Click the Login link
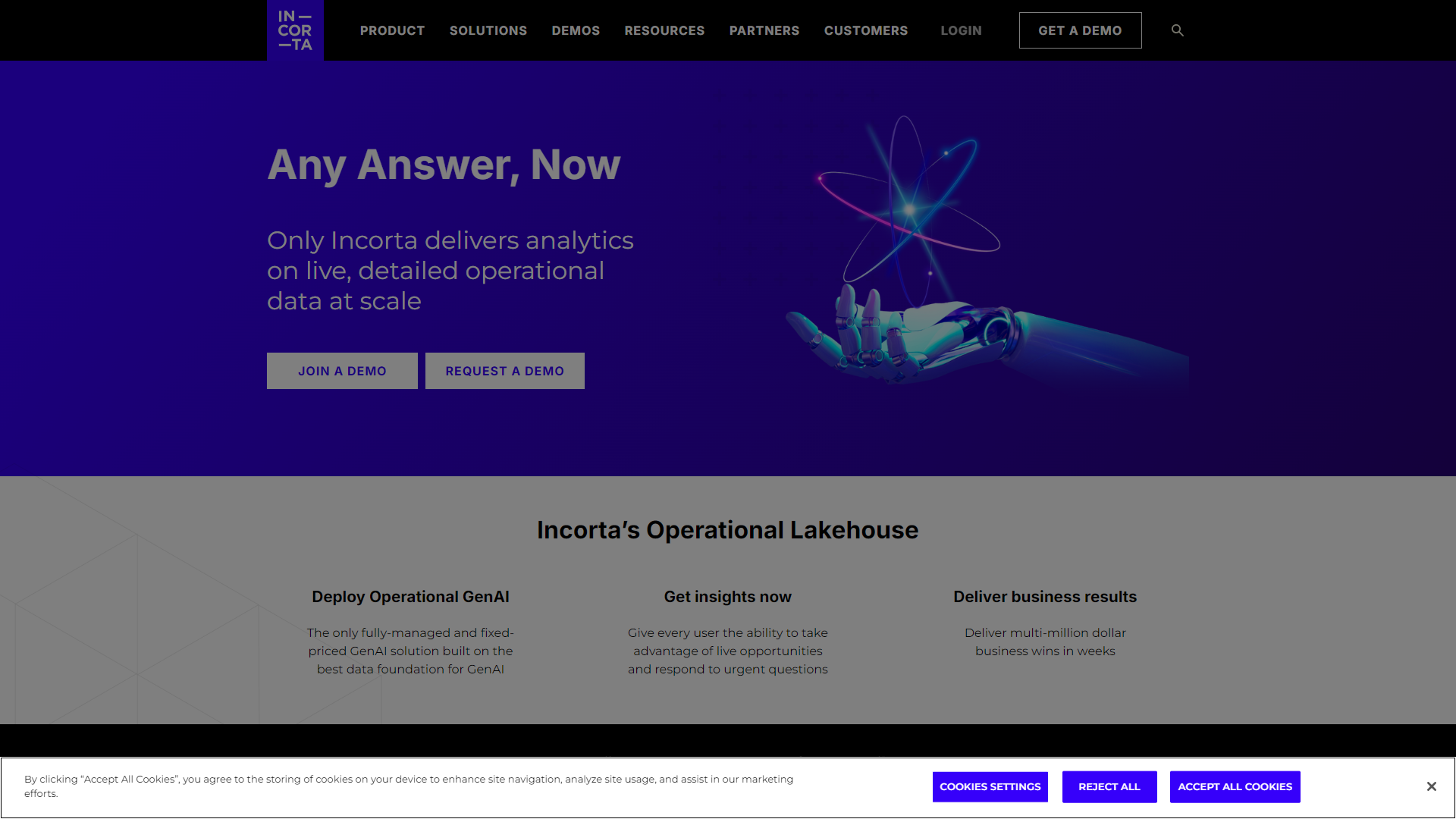This screenshot has width=1456, height=819. [961, 30]
